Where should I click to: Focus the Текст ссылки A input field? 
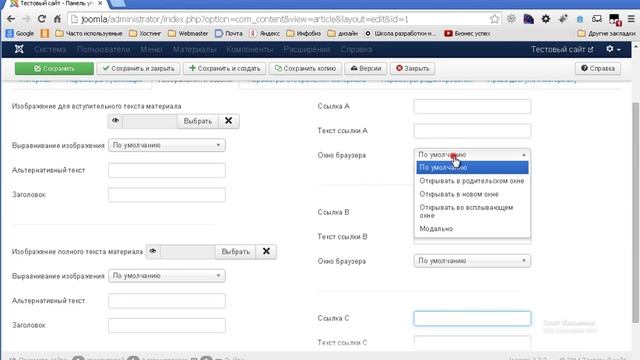(x=472, y=131)
